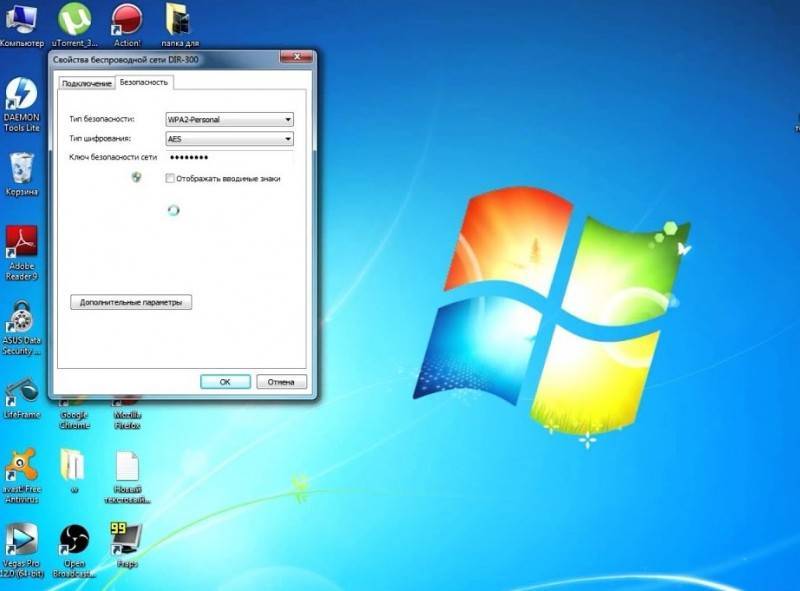Select the 'Новый текстовый' document icon
This screenshot has width=800, height=591.
click(127, 477)
